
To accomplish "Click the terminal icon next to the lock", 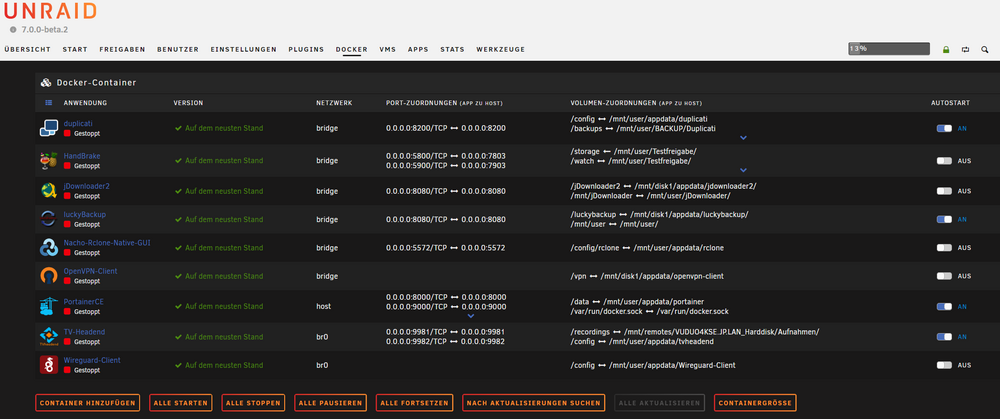I will pyautogui.click(x=966, y=49).
